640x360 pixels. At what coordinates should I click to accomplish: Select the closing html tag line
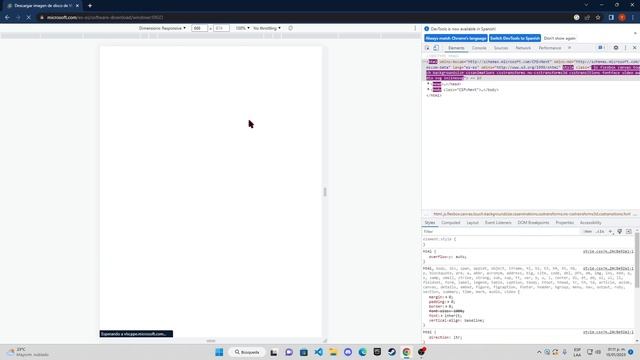pos(434,95)
